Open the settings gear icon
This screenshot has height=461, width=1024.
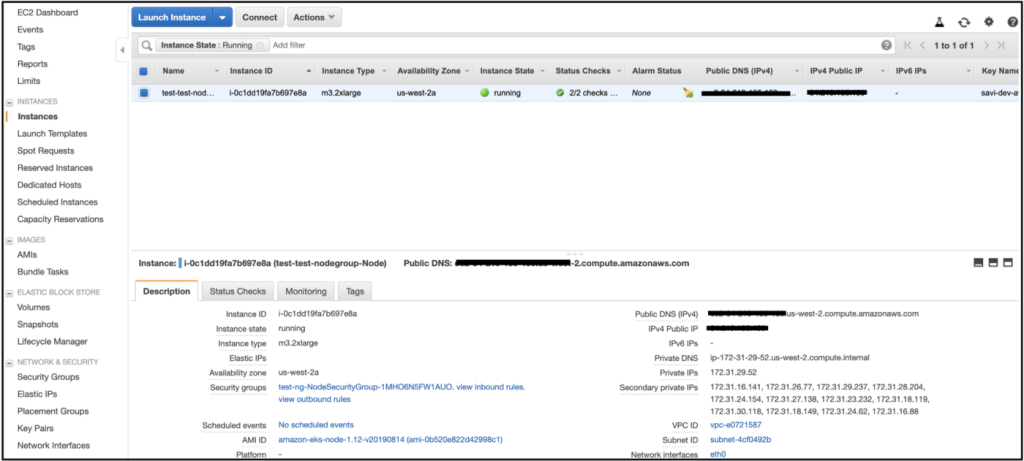click(x=989, y=22)
